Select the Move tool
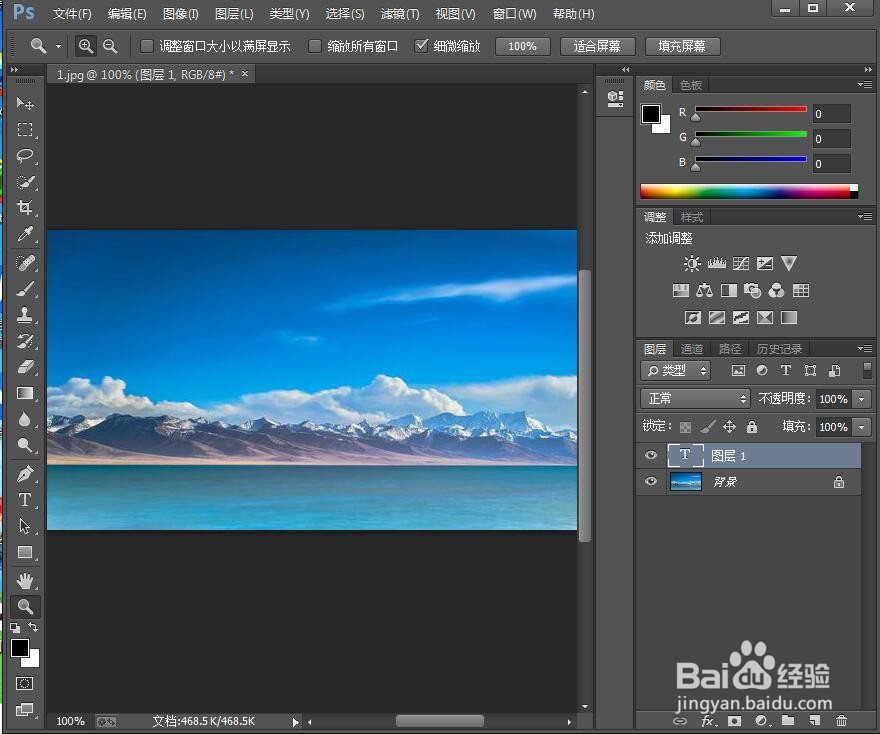Image resolution: width=880 pixels, height=734 pixels. click(x=25, y=103)
